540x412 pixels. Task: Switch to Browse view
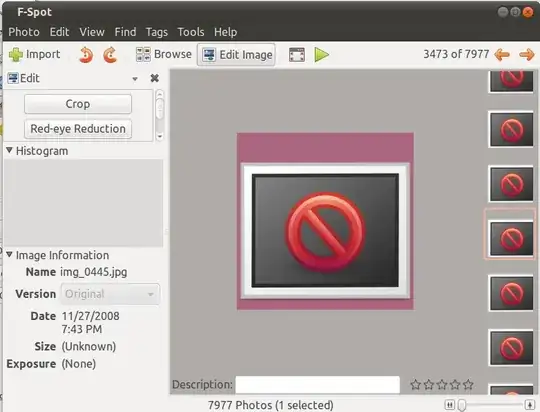(164, 54)
